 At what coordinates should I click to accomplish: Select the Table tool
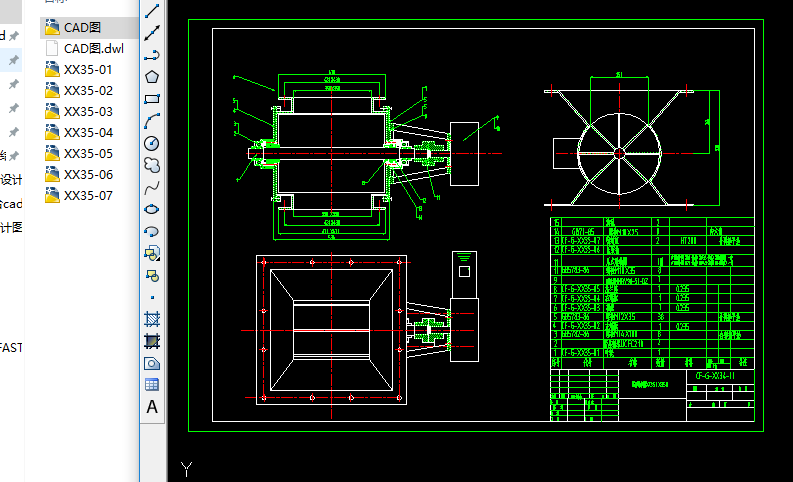[153, 384]
